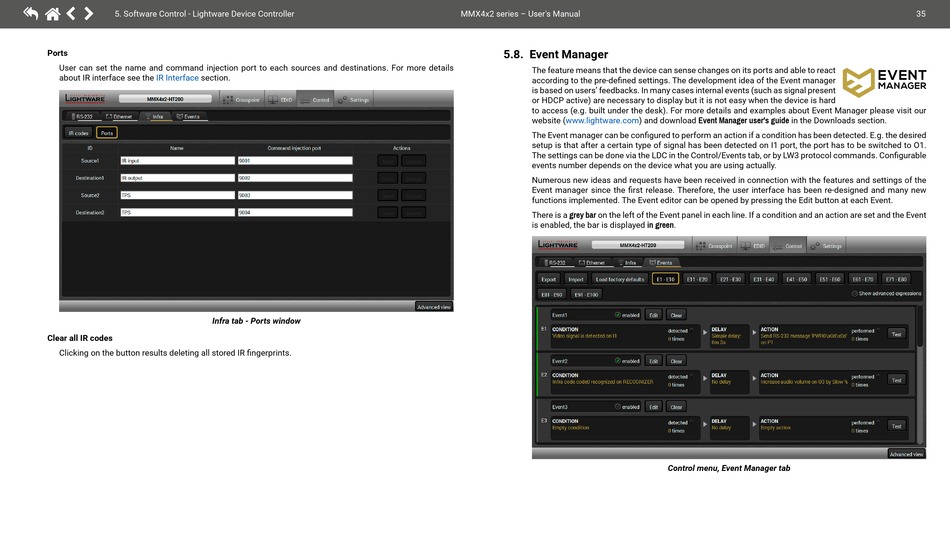
Task: Select Infra subtab in Event Manager screenshot
Action: point(627,263)
